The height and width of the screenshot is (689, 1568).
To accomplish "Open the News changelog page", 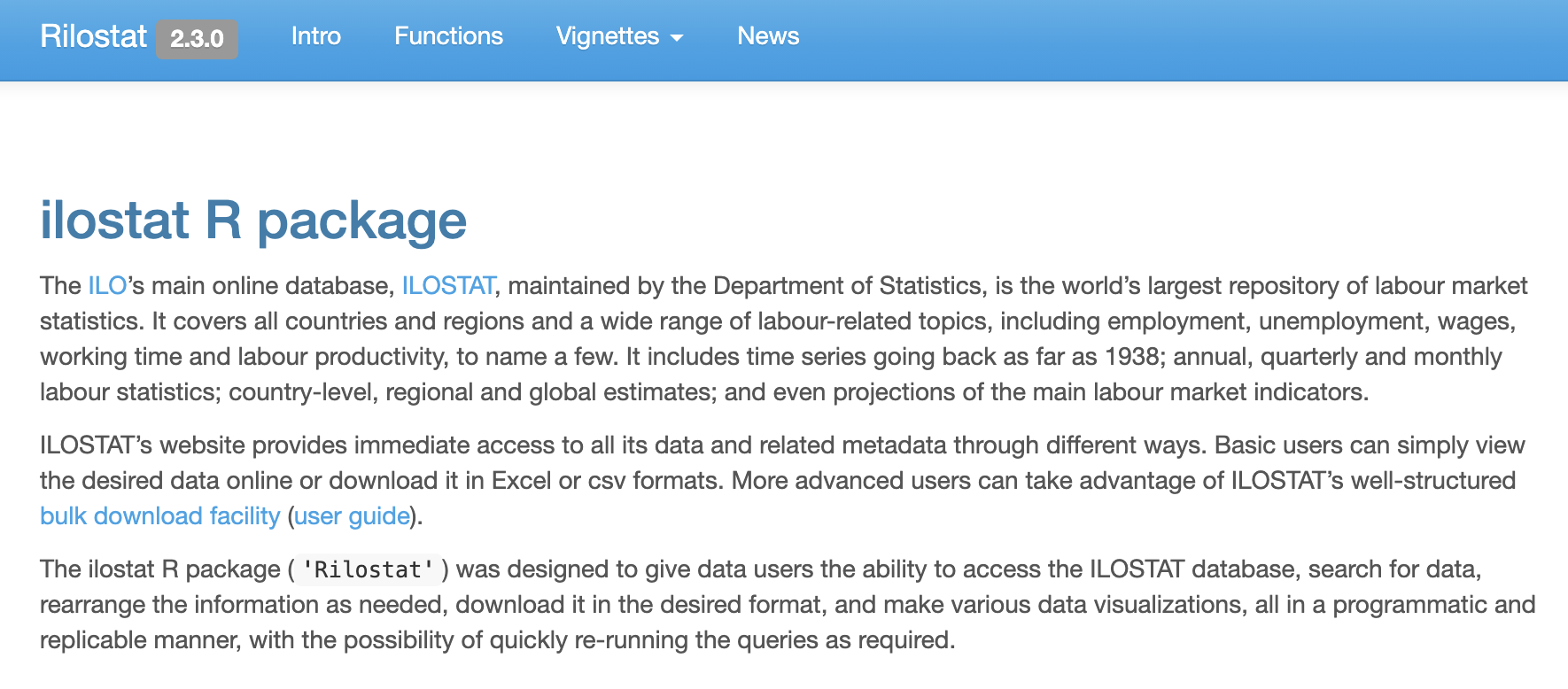I will point(768,36).
